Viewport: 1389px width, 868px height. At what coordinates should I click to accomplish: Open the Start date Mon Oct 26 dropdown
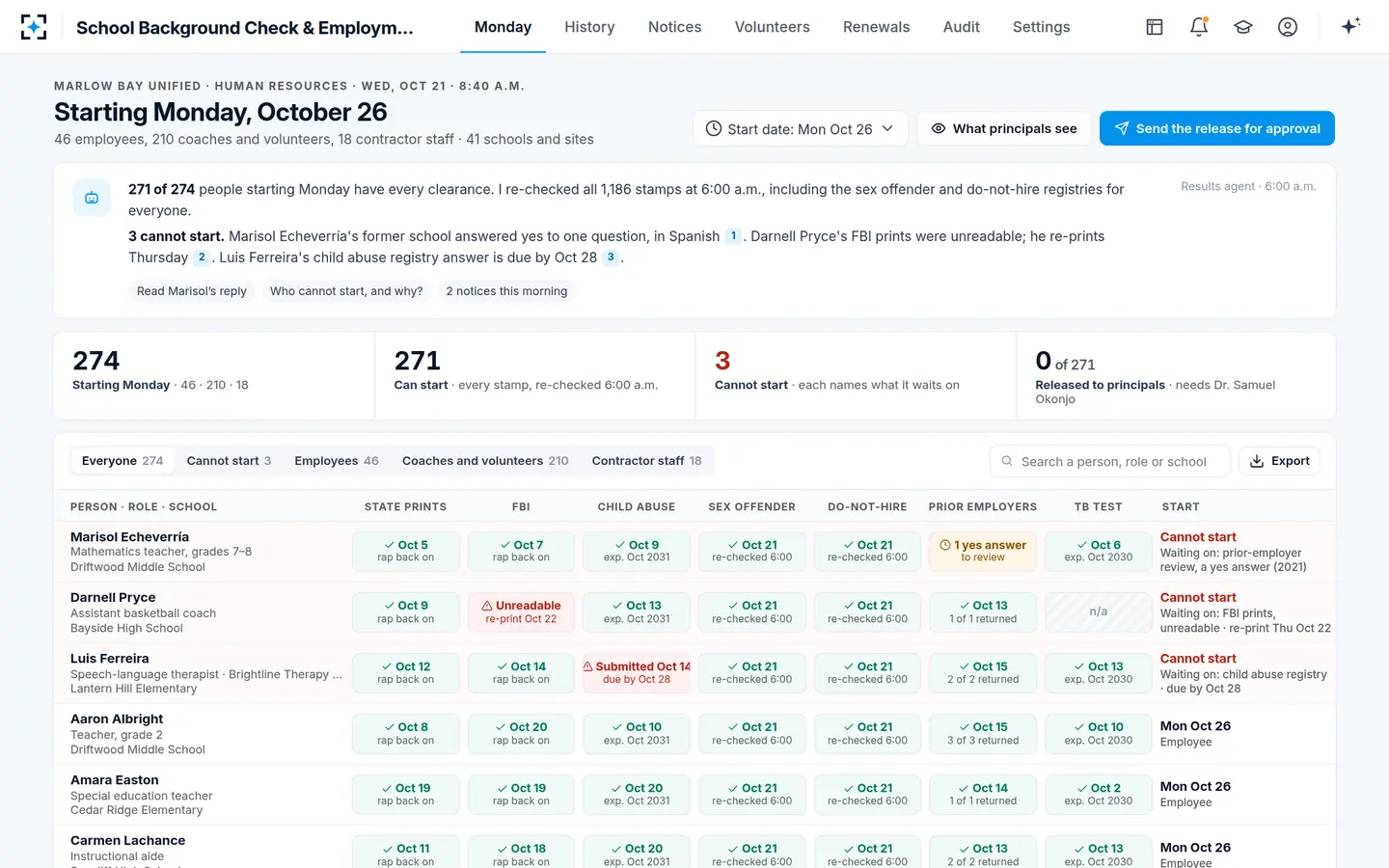[x=801, y=128]
